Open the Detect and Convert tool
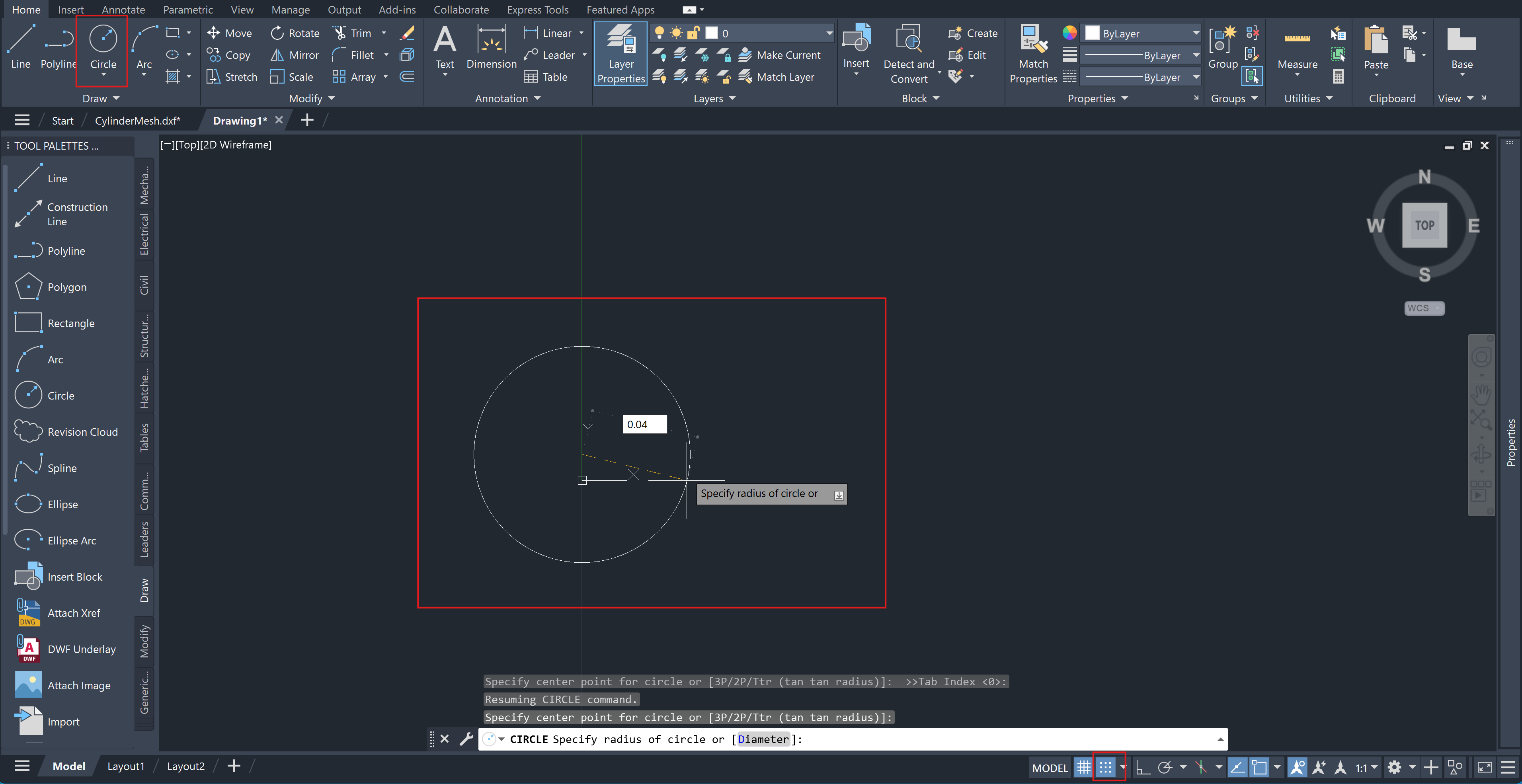This screenshot has height=784, width=1522. point(909,55)
